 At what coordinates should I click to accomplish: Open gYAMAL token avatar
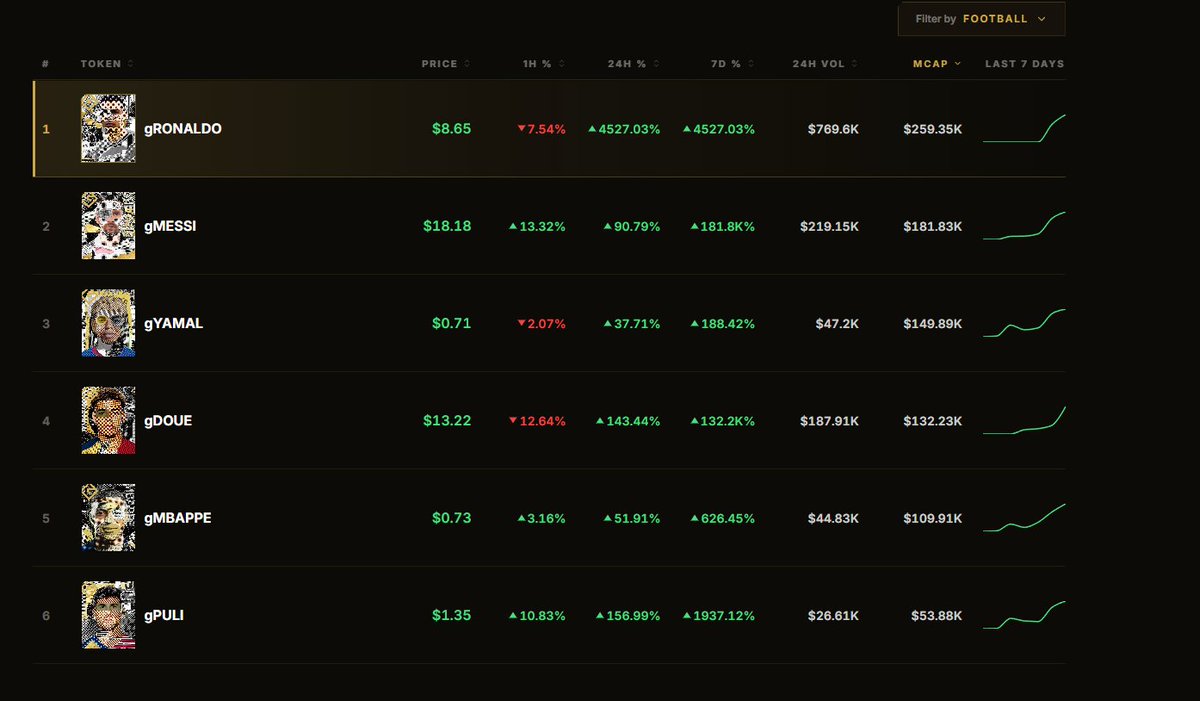tap(108, 323)
